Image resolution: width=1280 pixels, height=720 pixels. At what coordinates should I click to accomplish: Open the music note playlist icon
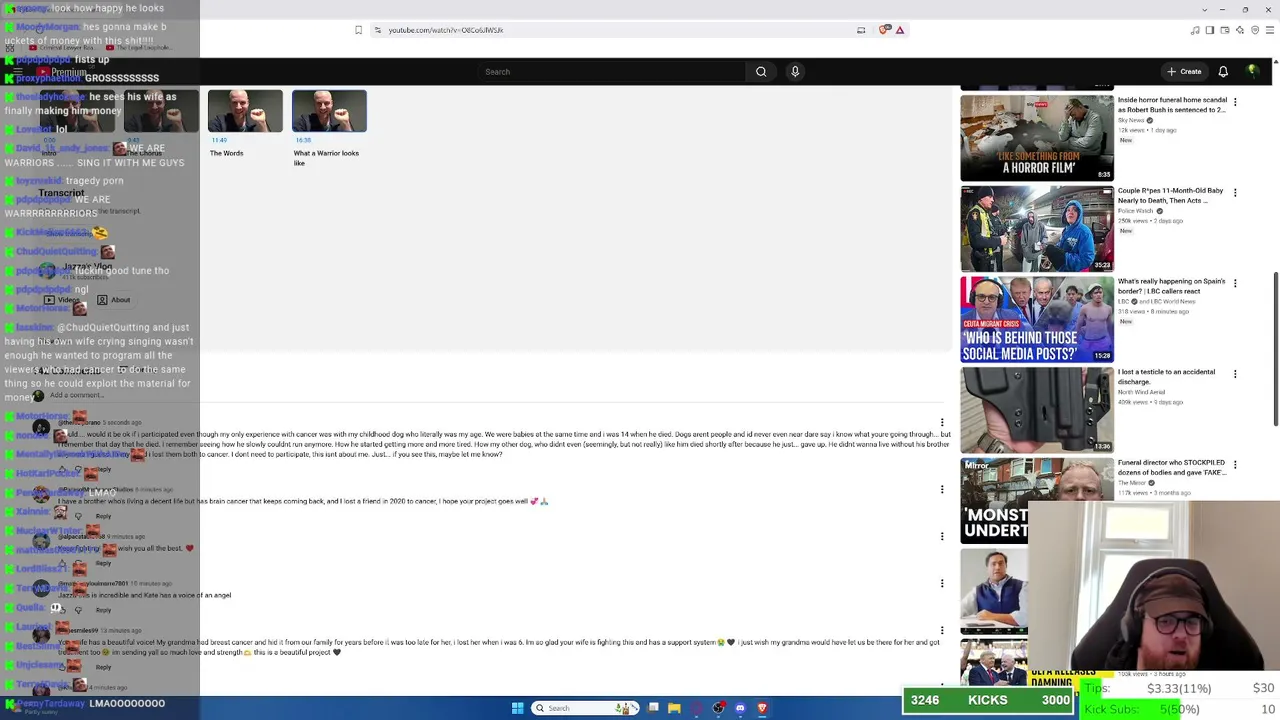click(1195, 30)
